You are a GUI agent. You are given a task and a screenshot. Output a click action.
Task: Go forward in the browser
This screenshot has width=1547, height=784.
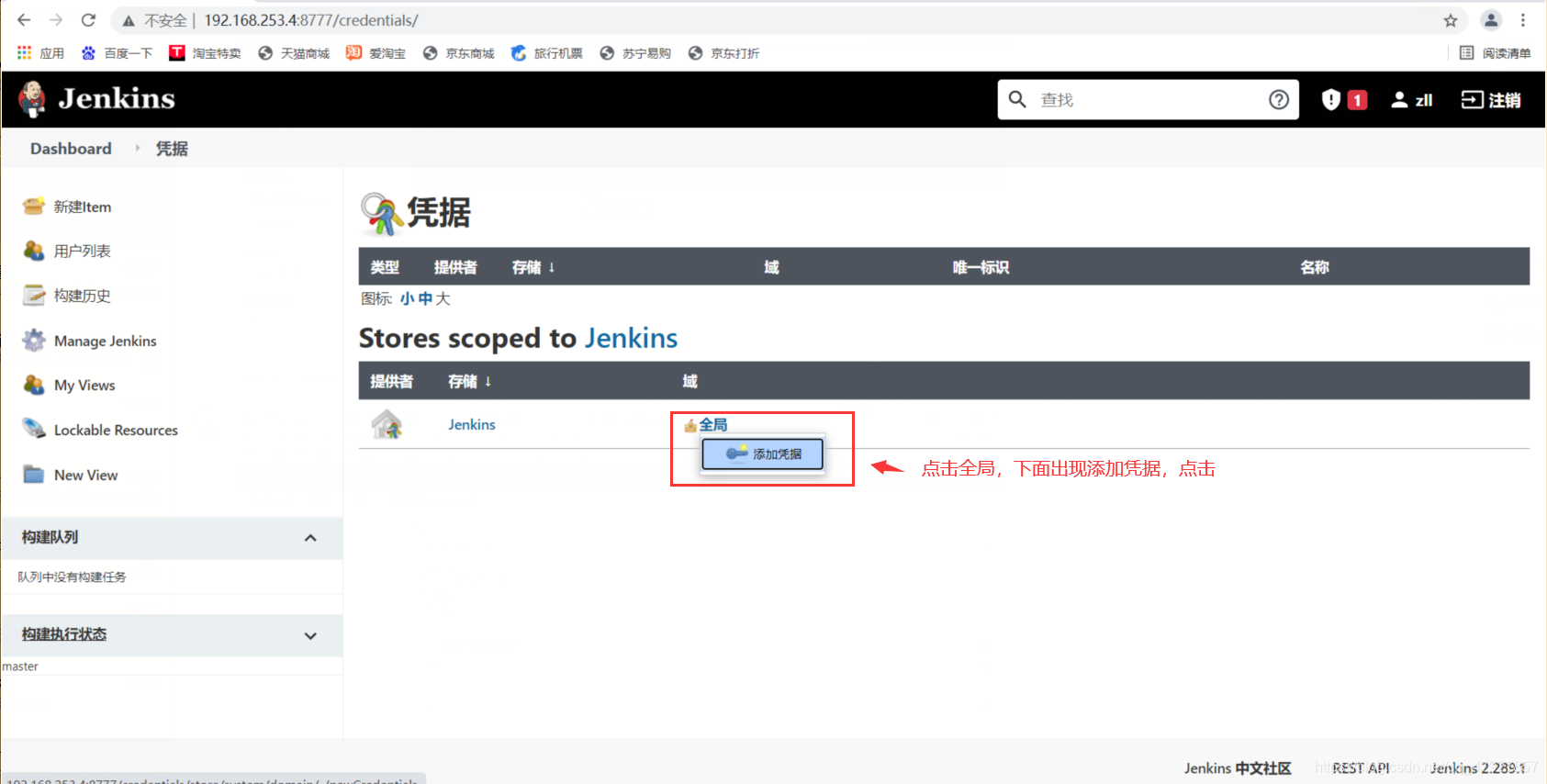56,20
